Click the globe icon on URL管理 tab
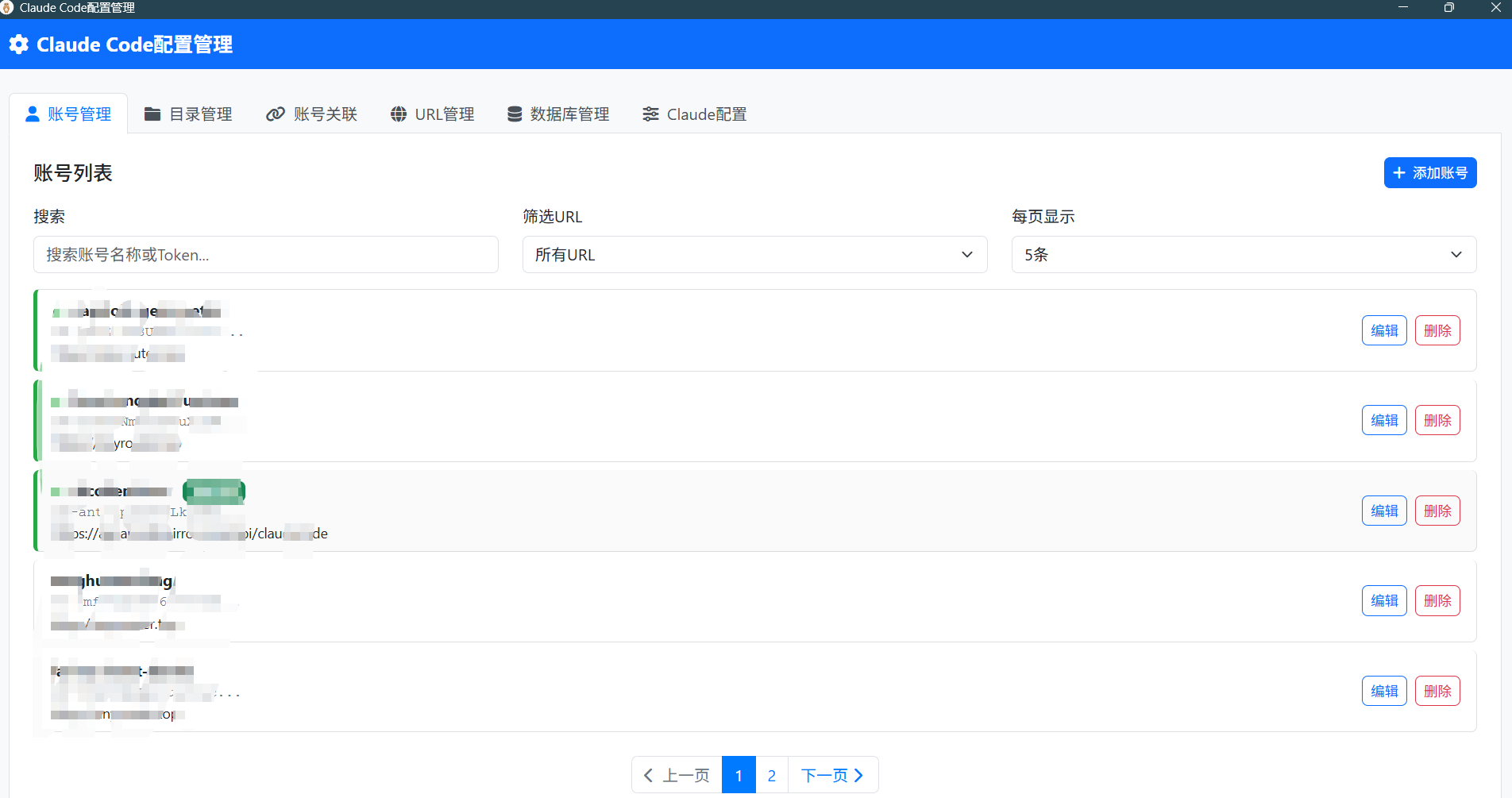 [x=399, y=114]
